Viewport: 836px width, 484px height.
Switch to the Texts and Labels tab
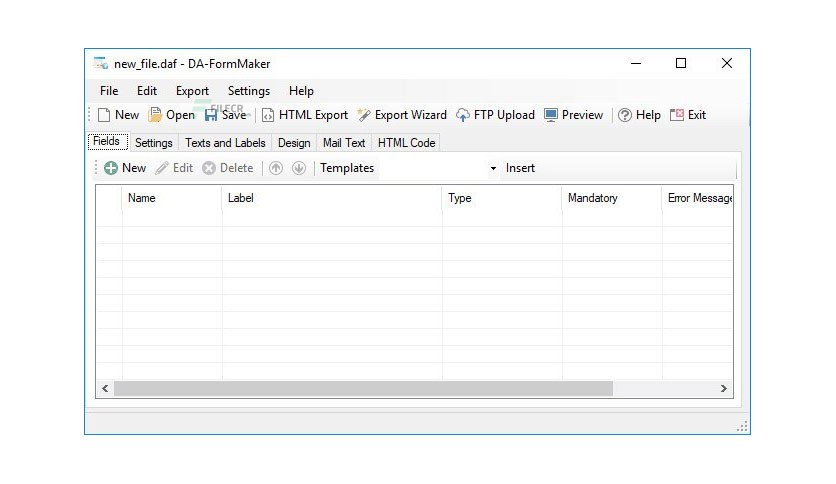225,143
